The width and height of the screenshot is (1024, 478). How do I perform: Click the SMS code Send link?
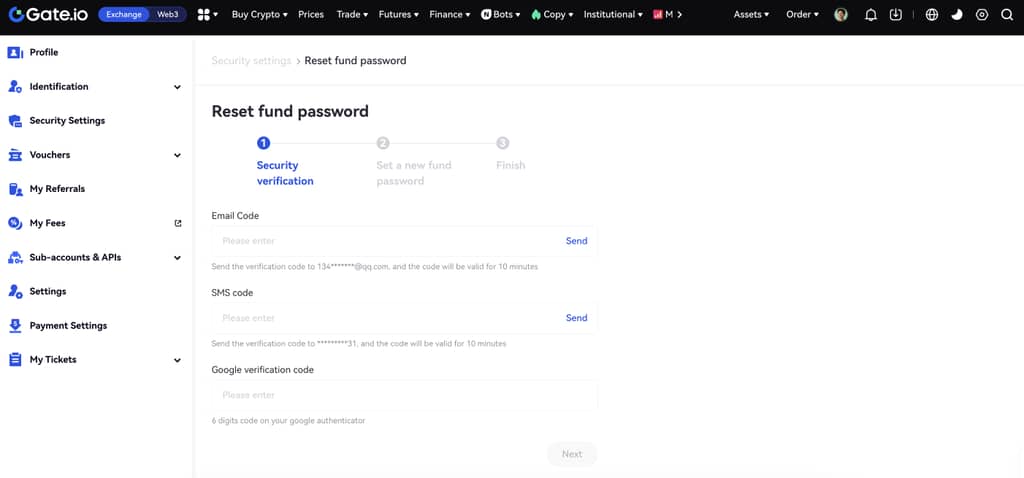(576, 318)
